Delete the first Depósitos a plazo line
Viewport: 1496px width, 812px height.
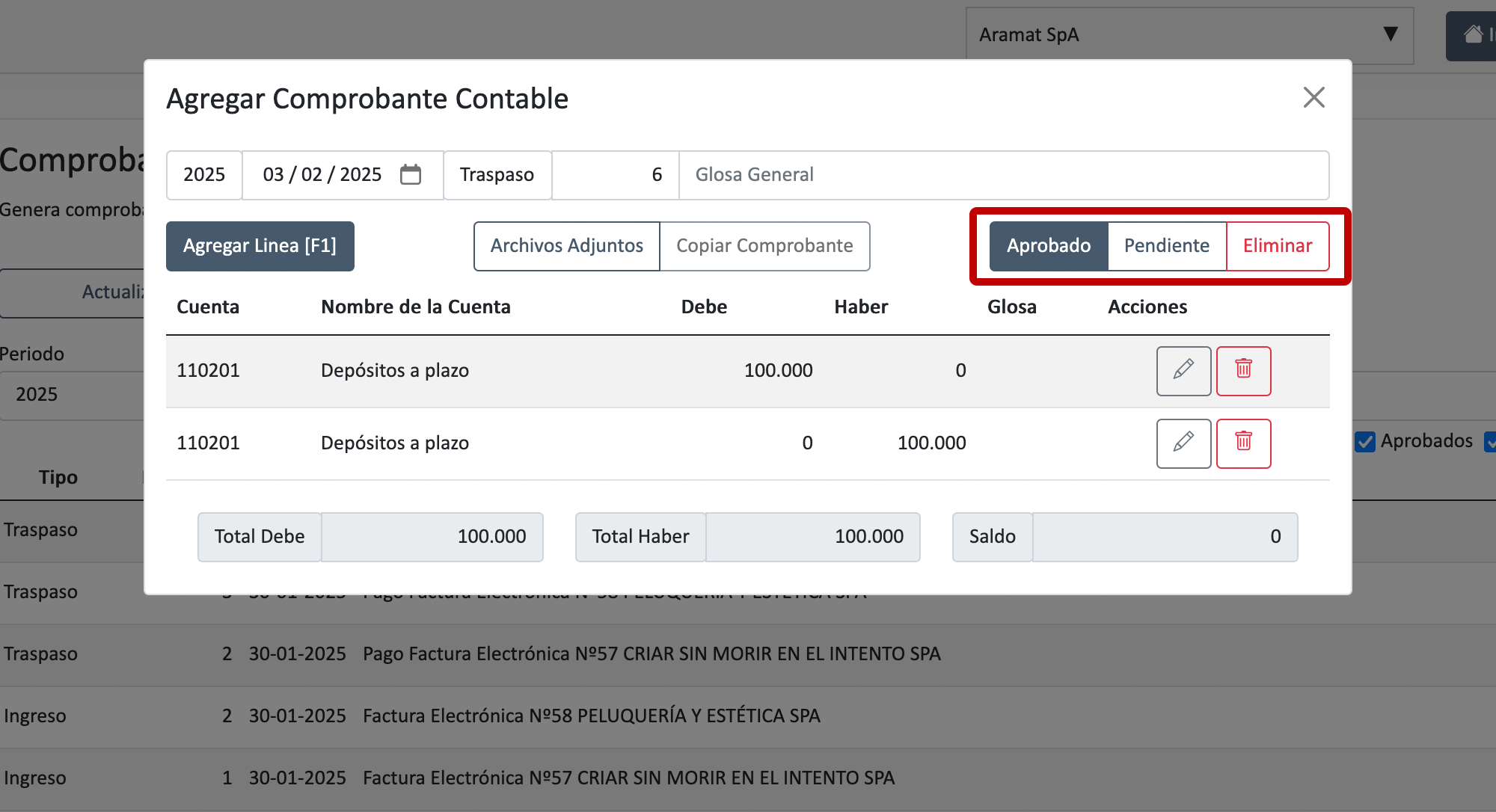[1243, 371]
